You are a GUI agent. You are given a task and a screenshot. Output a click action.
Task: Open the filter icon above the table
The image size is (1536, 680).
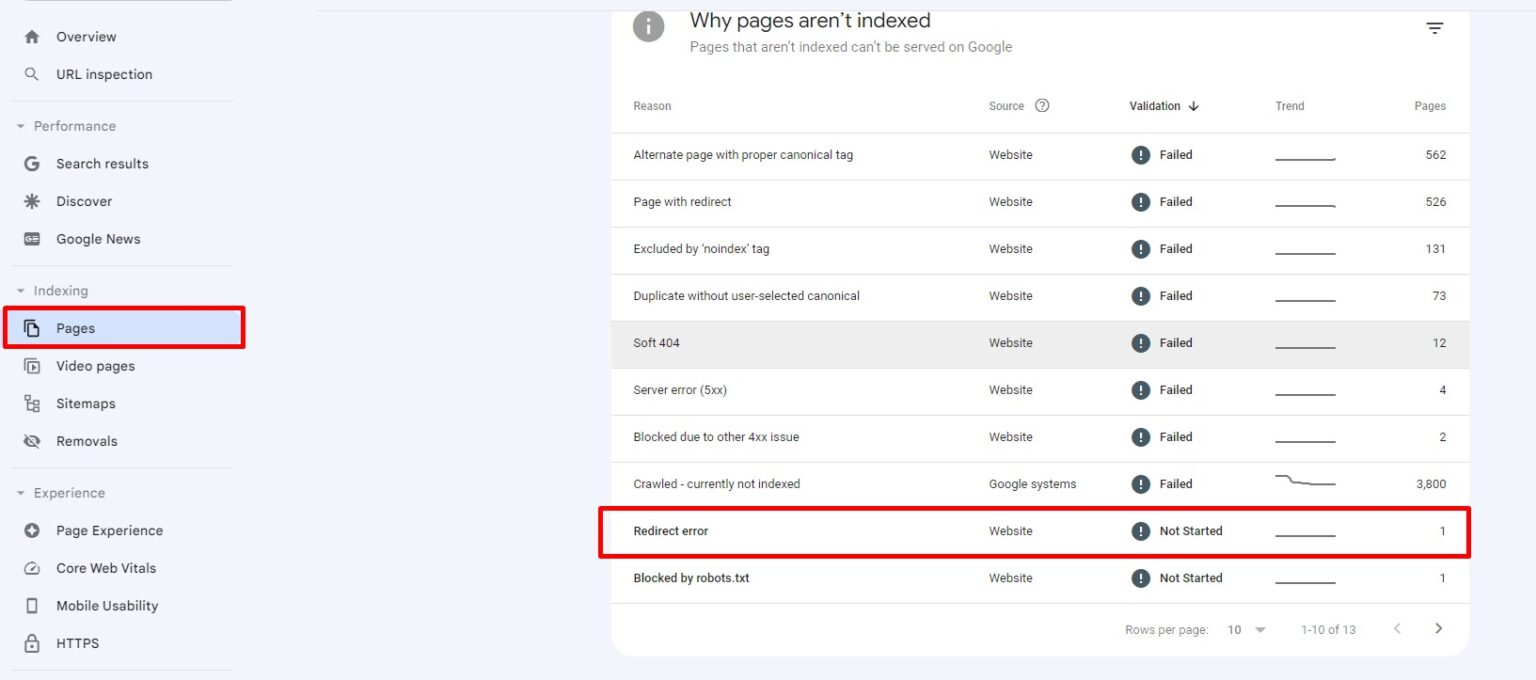(1434, 28)
